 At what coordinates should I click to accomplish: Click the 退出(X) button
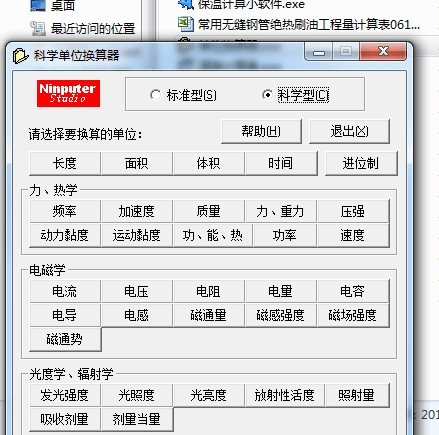click(349, 131)
